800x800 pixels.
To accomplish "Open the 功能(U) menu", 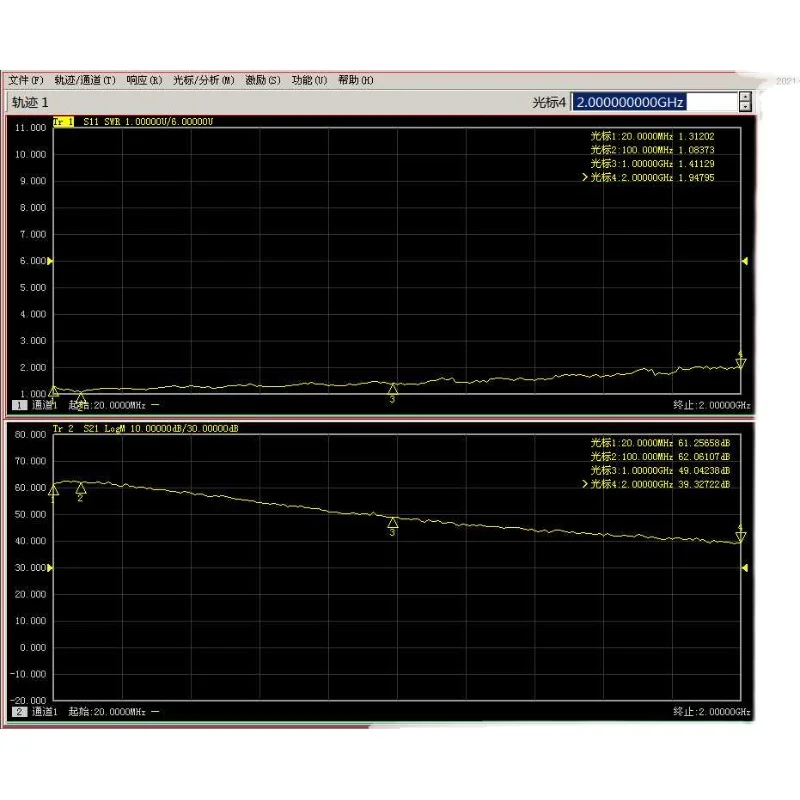I will (x=309, y=80).
